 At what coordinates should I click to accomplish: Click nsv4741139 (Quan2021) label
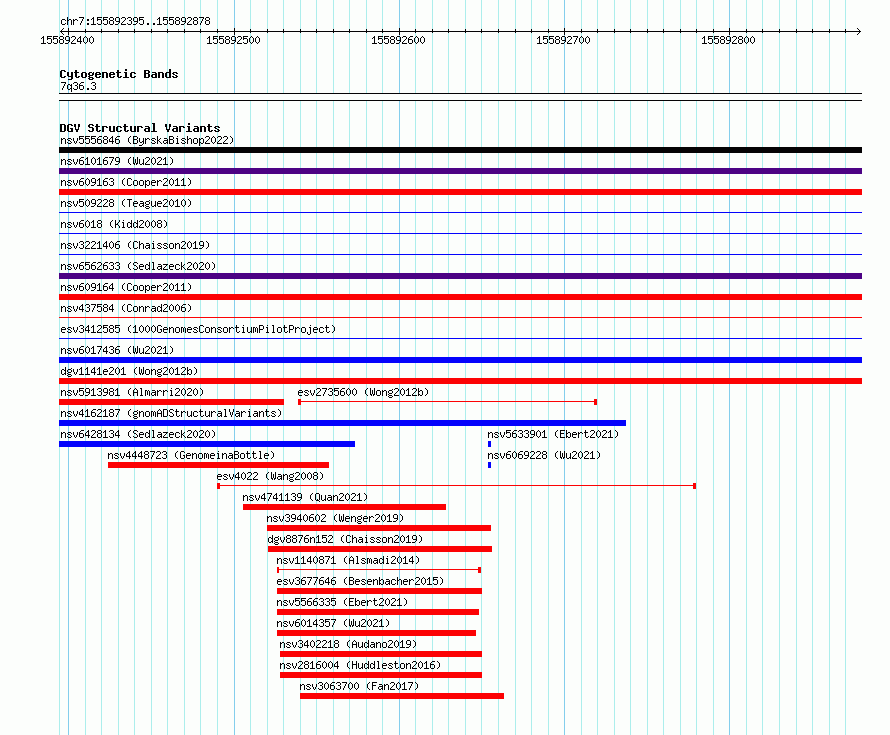pyautogui.click(x=305, y=497)
